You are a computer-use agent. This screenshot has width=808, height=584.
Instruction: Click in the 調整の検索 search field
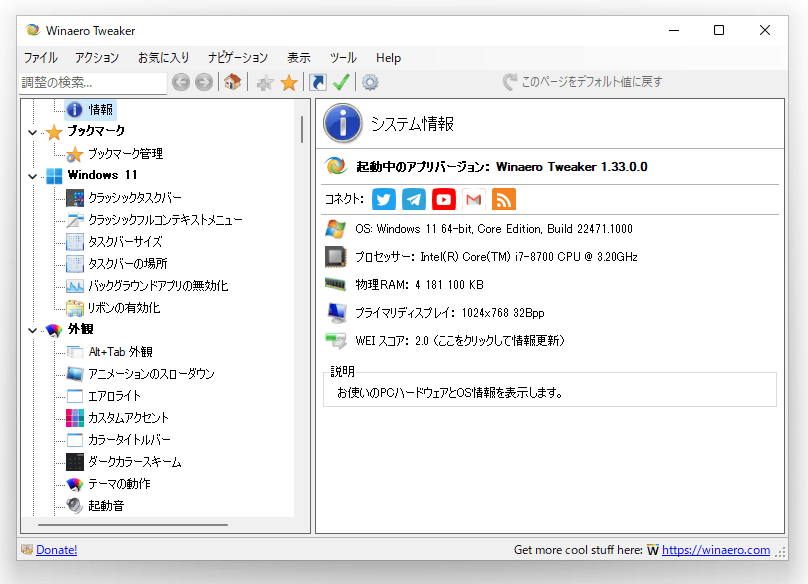click(93, 82)
